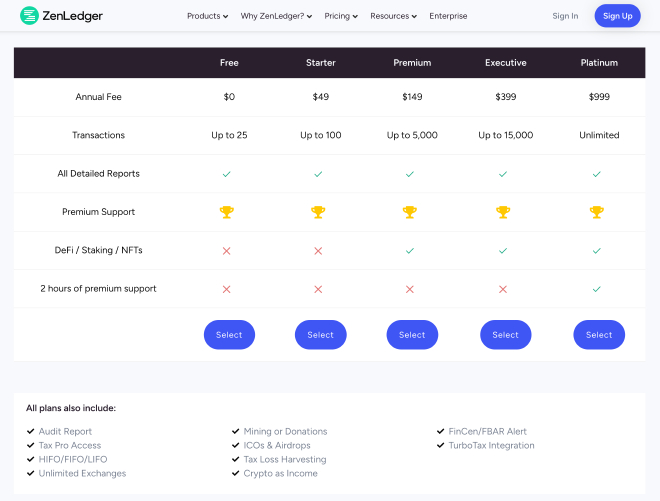Click the Premium Support trophy for Premium
660x501 pixels.
tap(410, 212)
